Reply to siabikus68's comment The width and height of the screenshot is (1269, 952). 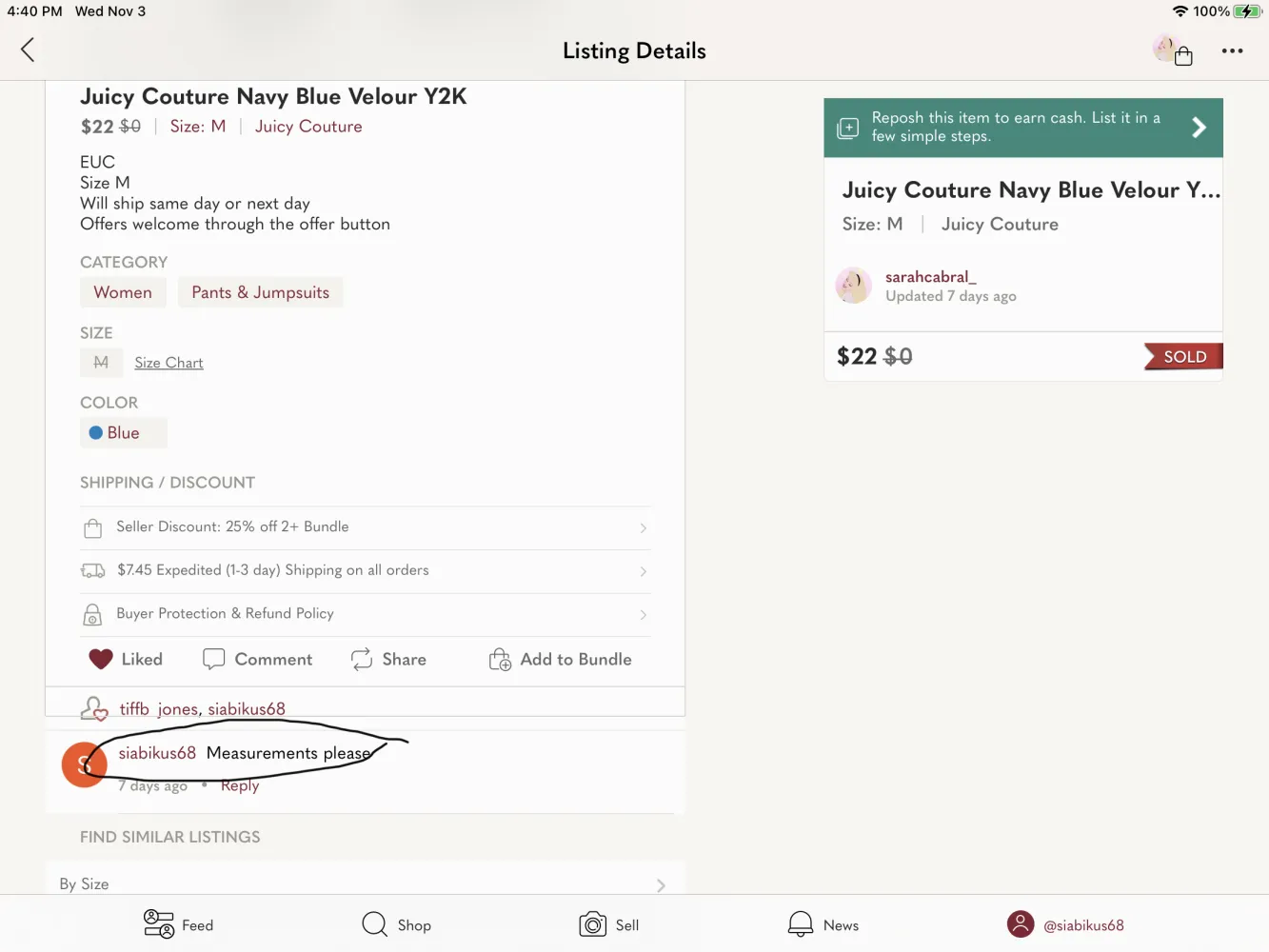click(x=240, y=785)
